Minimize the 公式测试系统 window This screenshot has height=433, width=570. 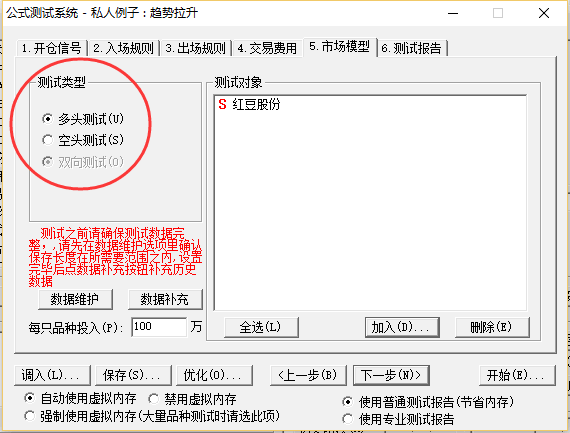453,13
